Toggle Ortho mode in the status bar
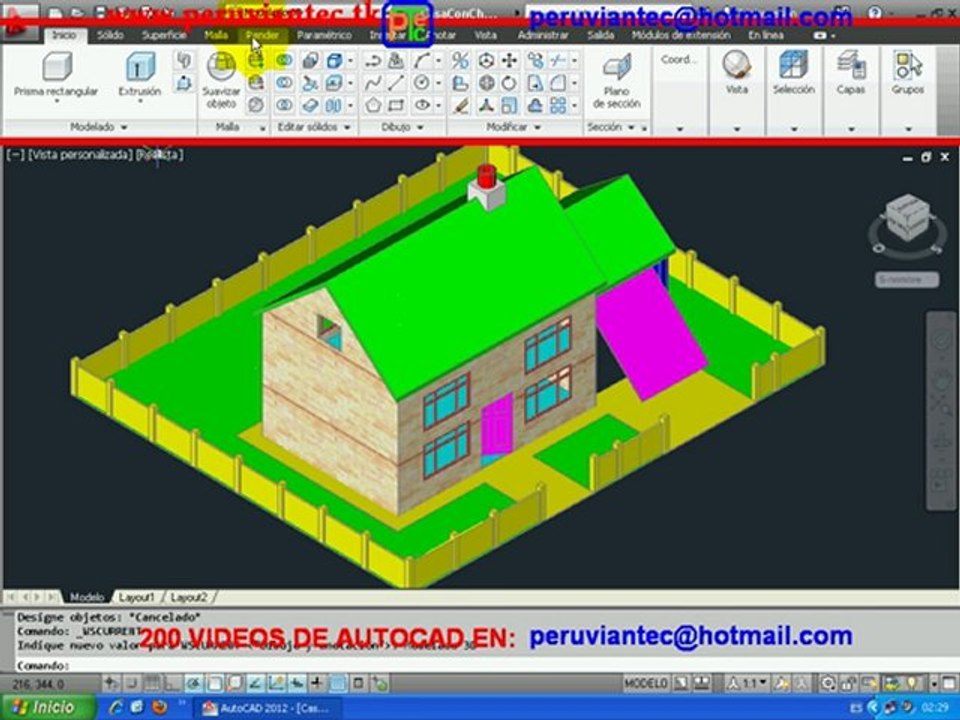Viewport: 960px width, 720px height. coord(173,683)
